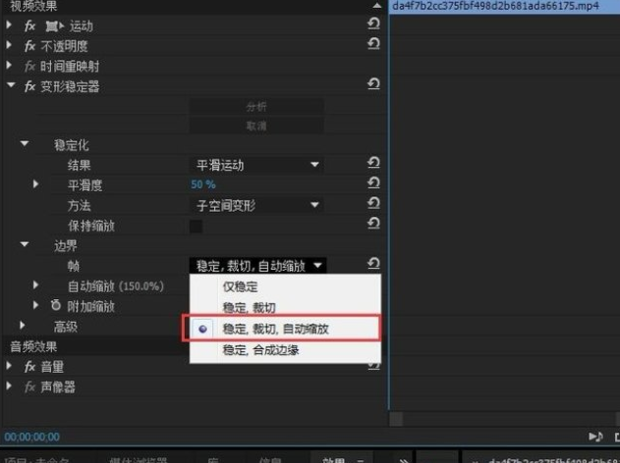Expand the 时间重映射 effect
This screenshot has height=463, width=620.
(9, 65)
